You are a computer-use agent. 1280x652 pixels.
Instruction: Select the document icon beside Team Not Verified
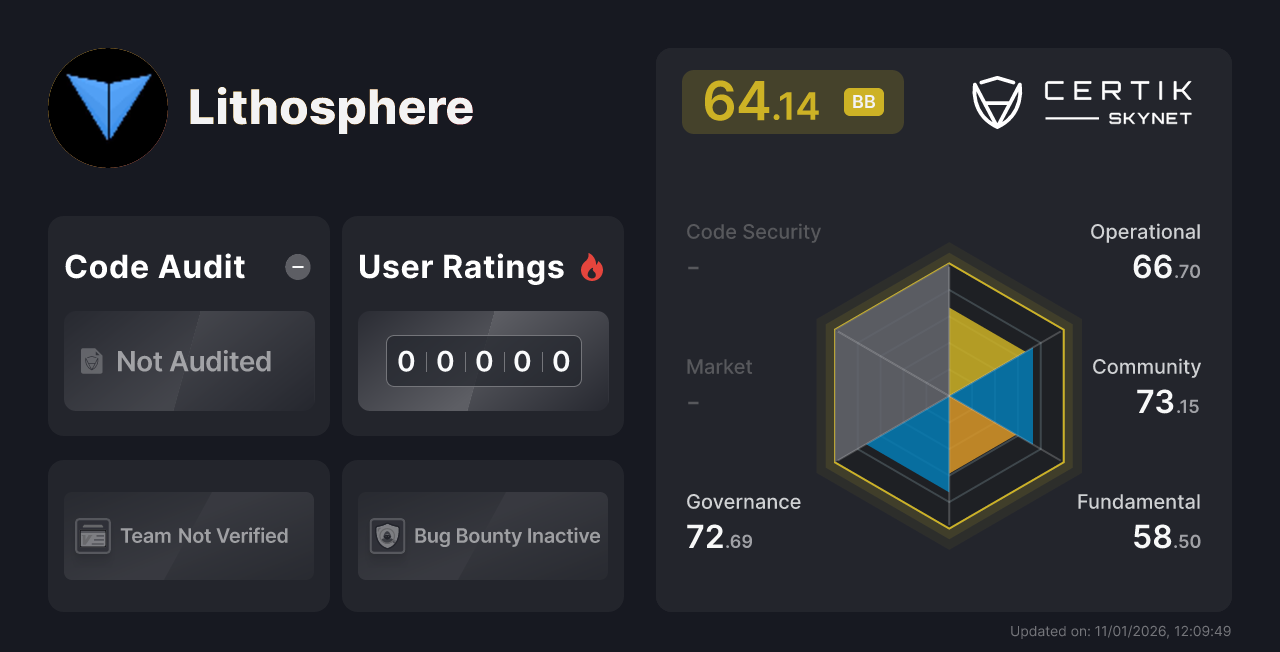[93, 536]
